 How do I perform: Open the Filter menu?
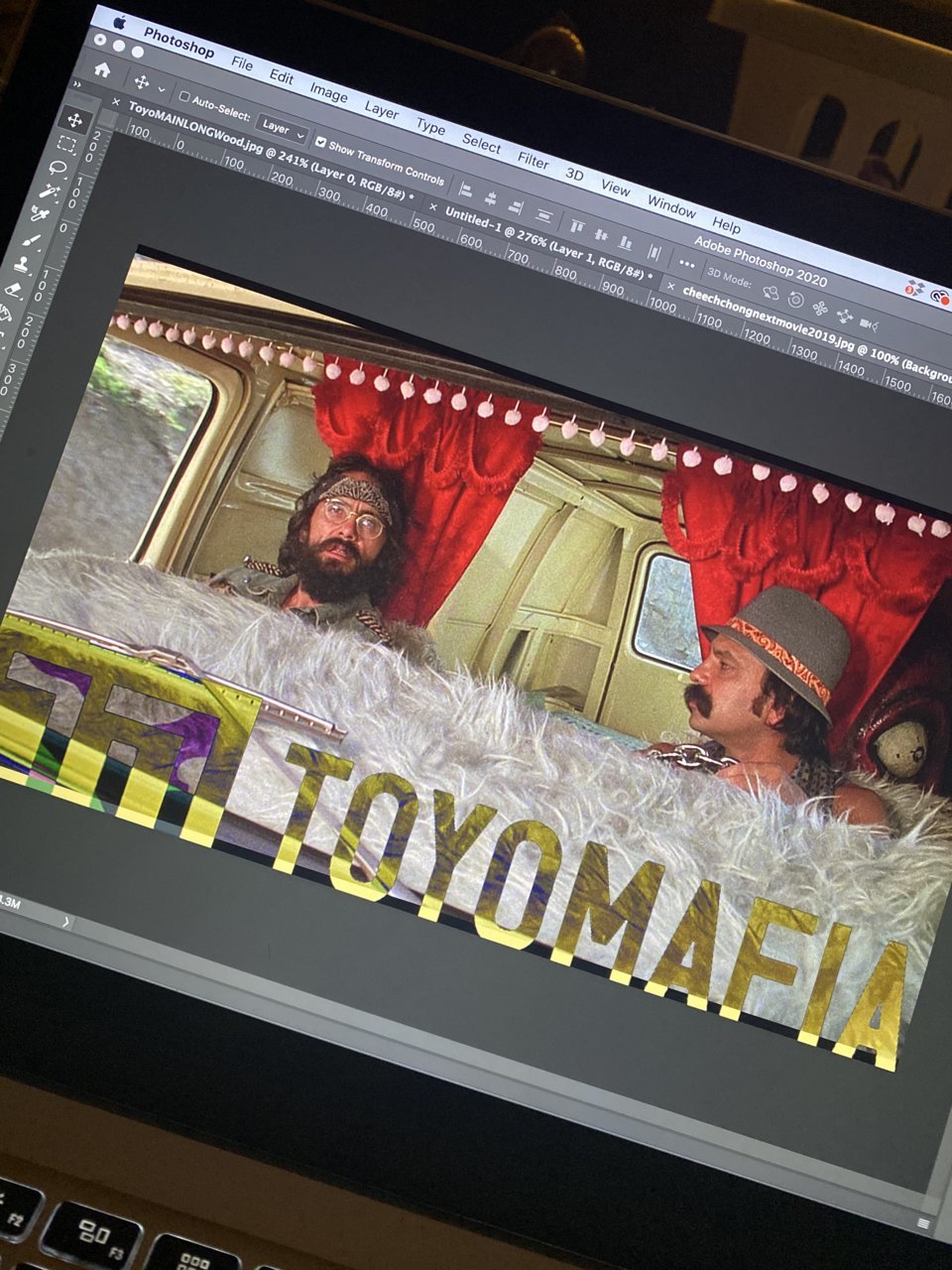click(x=533, y=160)
